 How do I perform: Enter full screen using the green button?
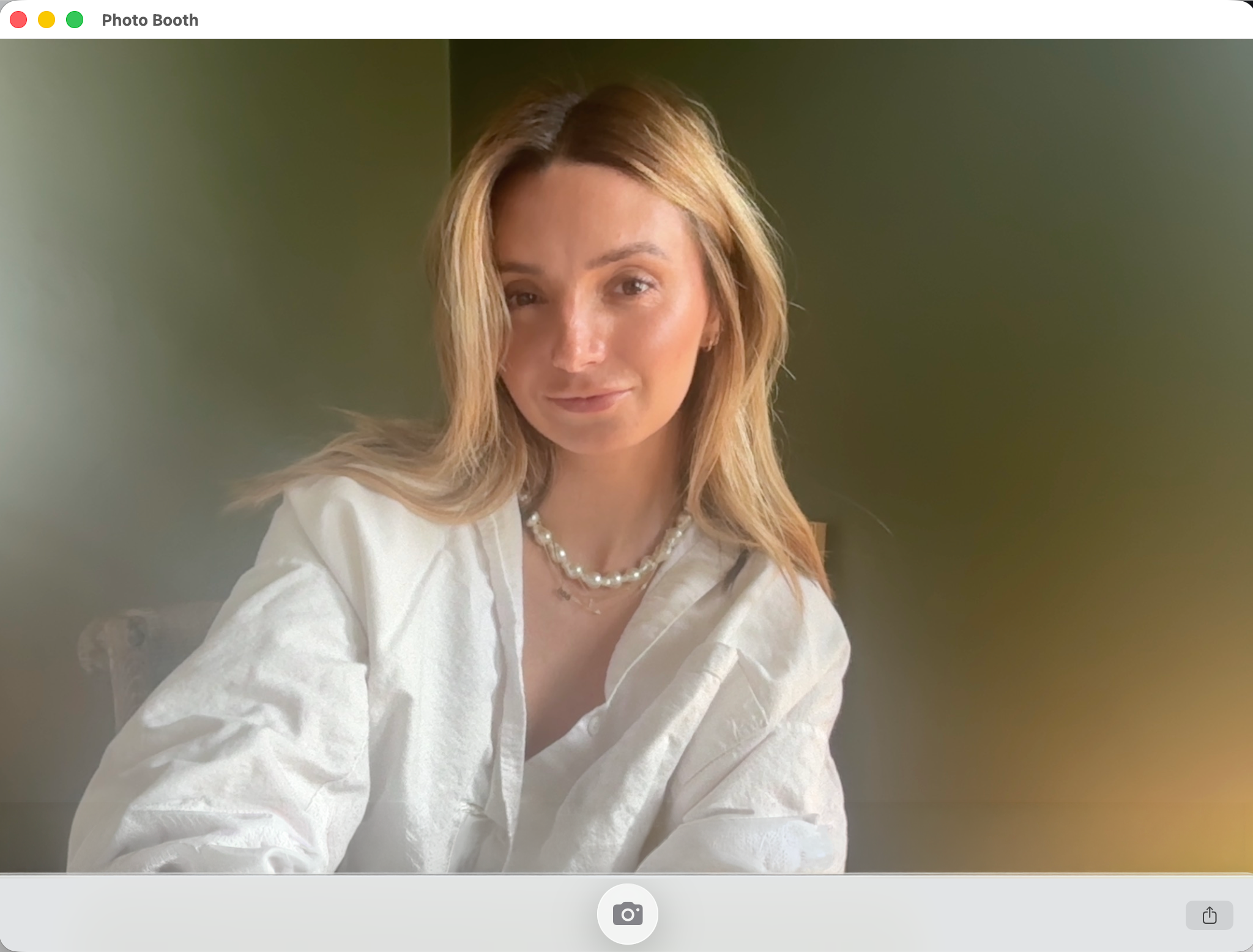75,20
